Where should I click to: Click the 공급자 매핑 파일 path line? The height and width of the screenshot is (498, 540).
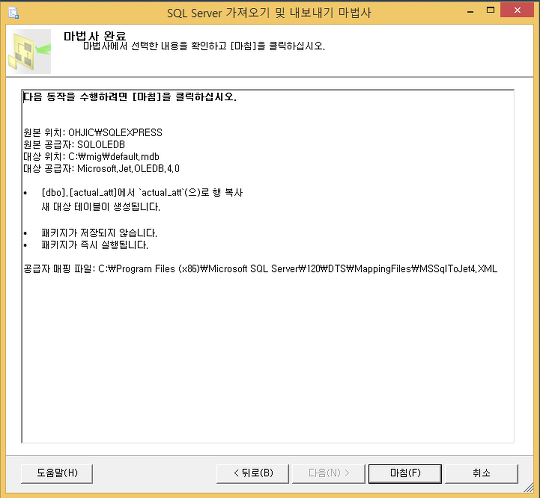(260, 269)
